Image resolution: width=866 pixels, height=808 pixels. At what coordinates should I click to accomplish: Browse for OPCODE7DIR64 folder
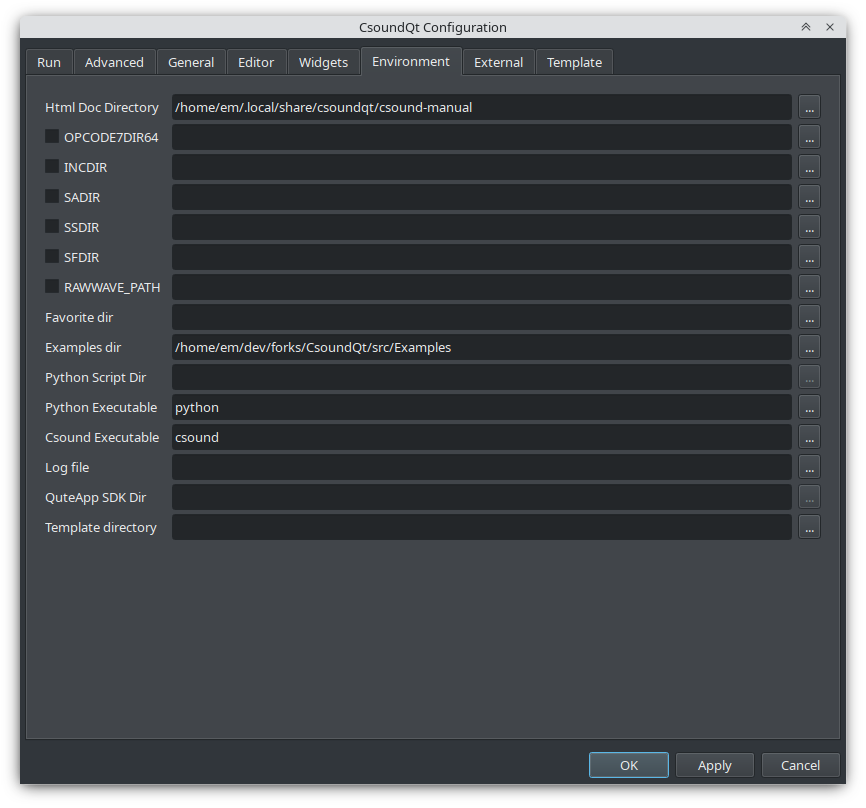click(809, 137)
